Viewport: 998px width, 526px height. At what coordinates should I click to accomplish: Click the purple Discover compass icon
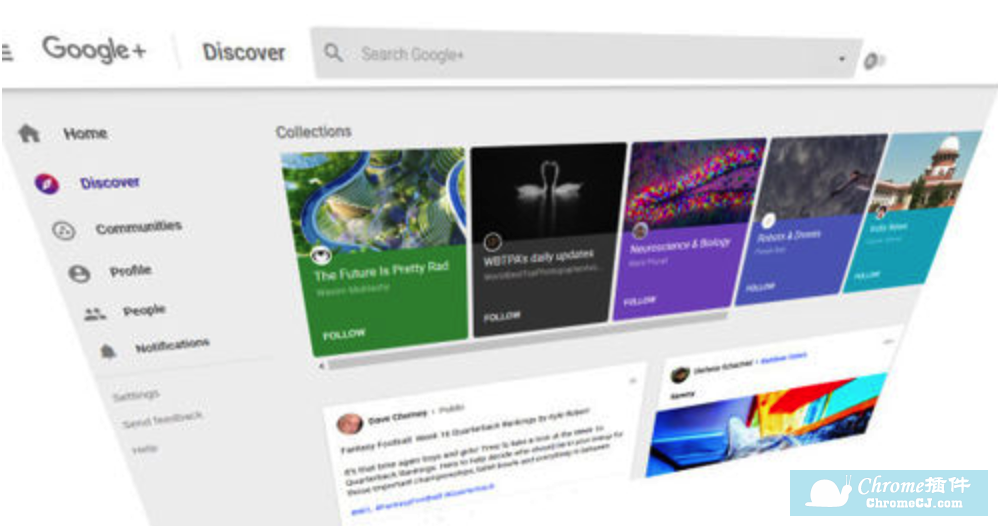[x=46, y=183]
